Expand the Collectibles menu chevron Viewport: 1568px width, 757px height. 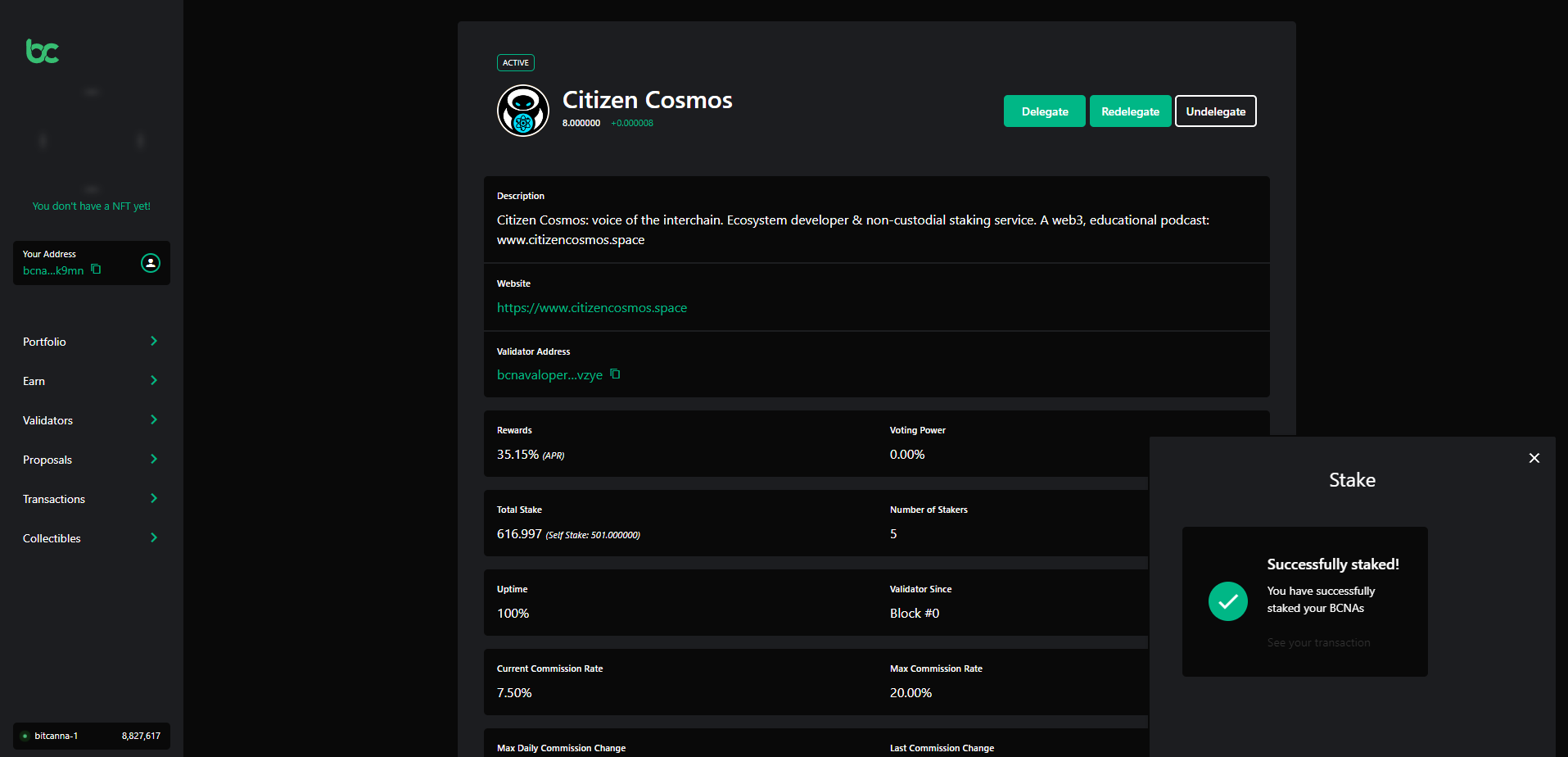click(x=154, y=537)
